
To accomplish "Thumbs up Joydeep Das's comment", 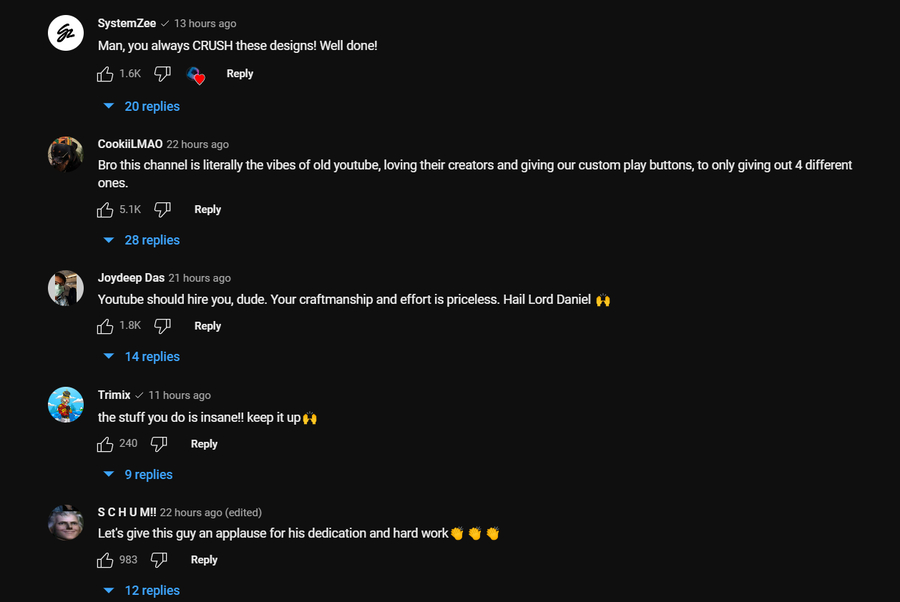I will [105, 326].
